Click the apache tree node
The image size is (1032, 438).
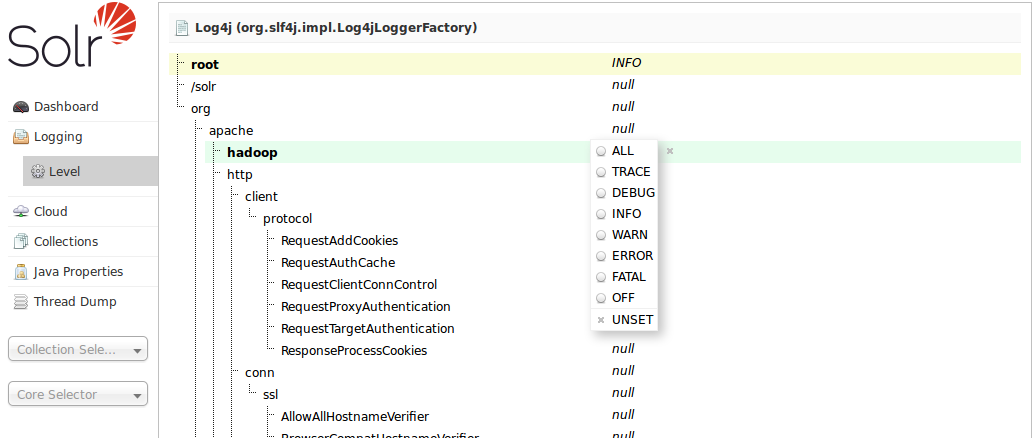click(231, 130)
